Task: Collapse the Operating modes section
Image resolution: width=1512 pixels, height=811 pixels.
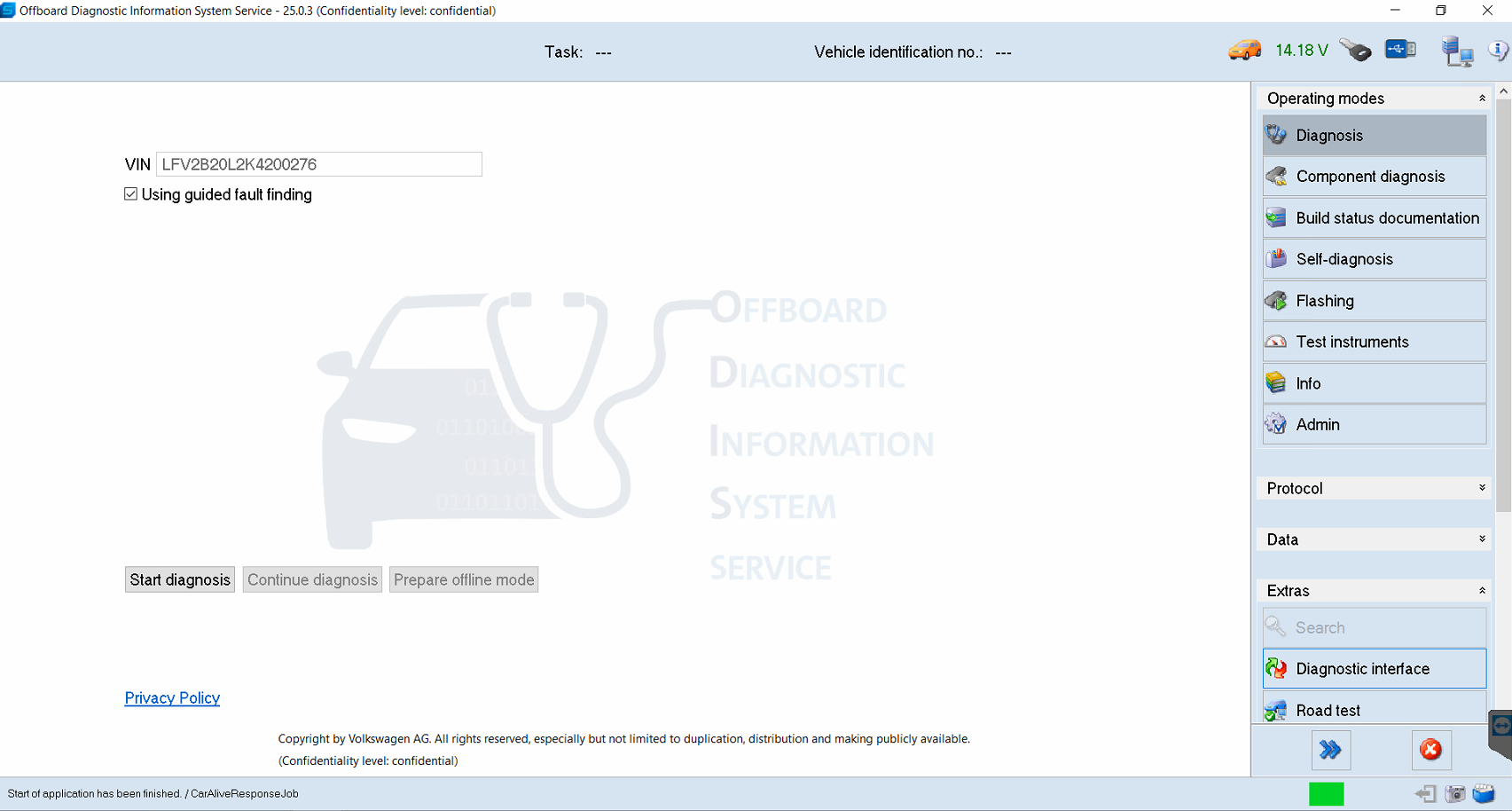Action: [1481, 98]
